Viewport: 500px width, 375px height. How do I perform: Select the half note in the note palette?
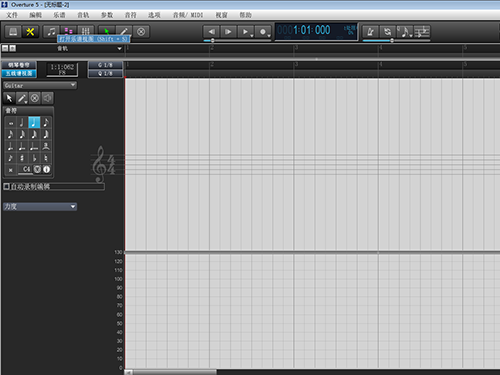point(22,123)
